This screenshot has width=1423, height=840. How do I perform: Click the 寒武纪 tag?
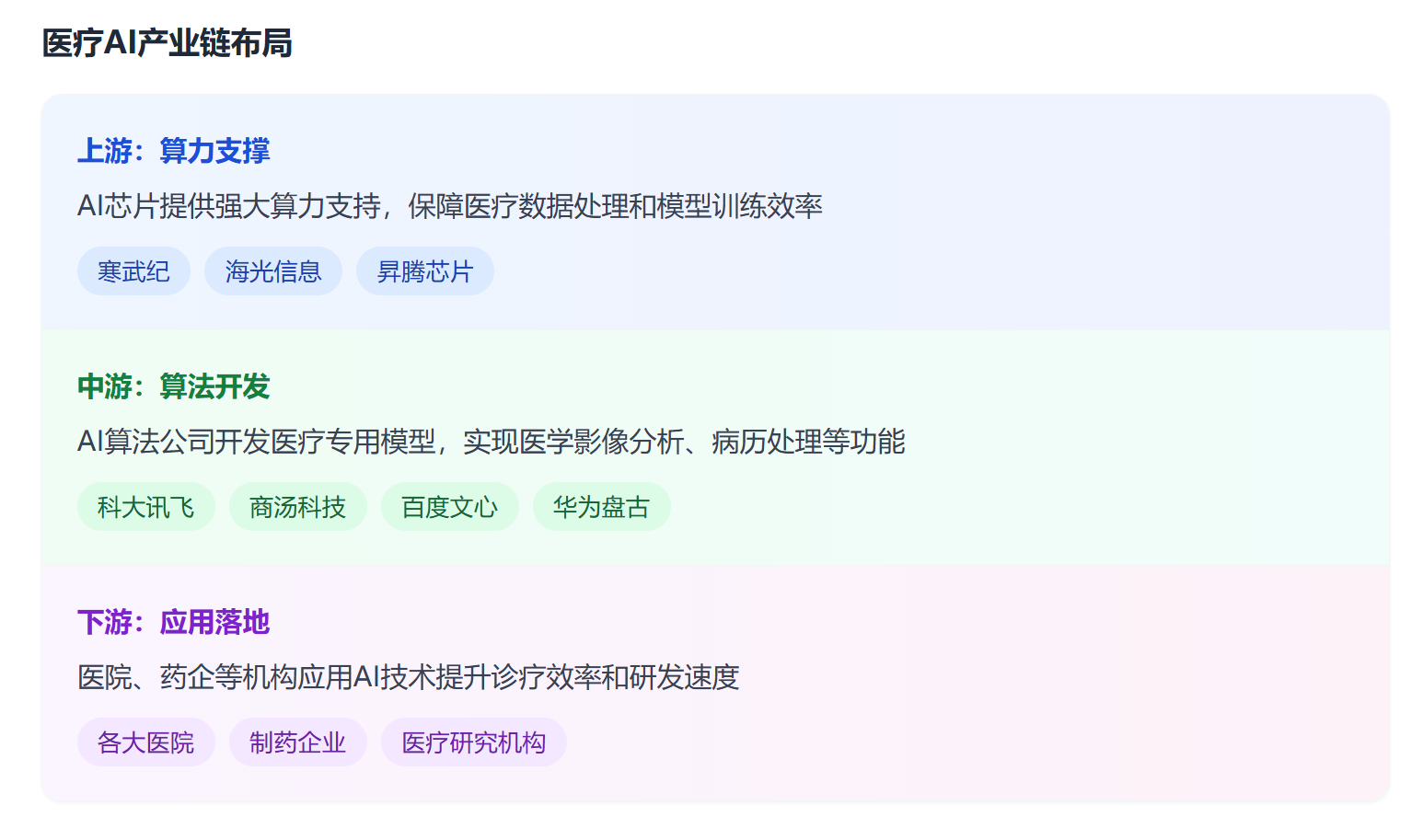(133, 271)
